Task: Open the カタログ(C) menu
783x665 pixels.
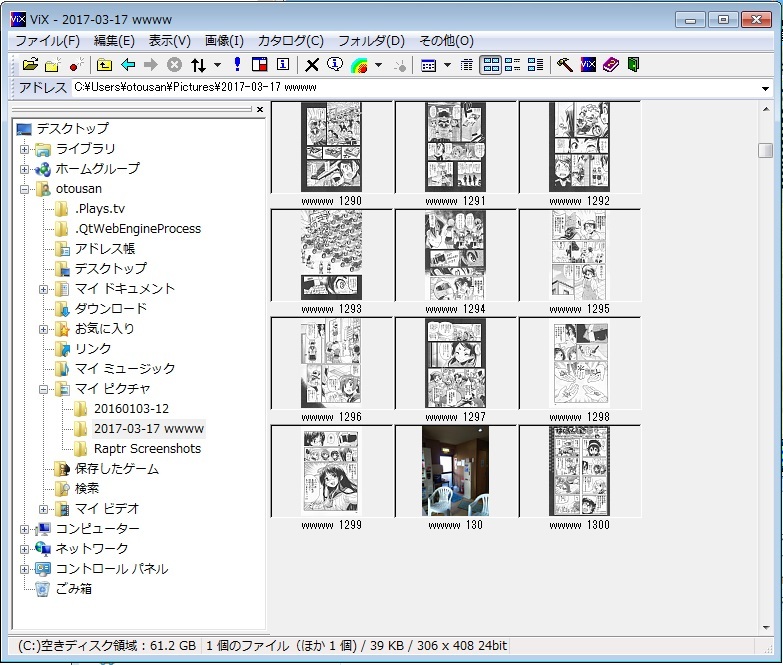Action: [291, 40]
